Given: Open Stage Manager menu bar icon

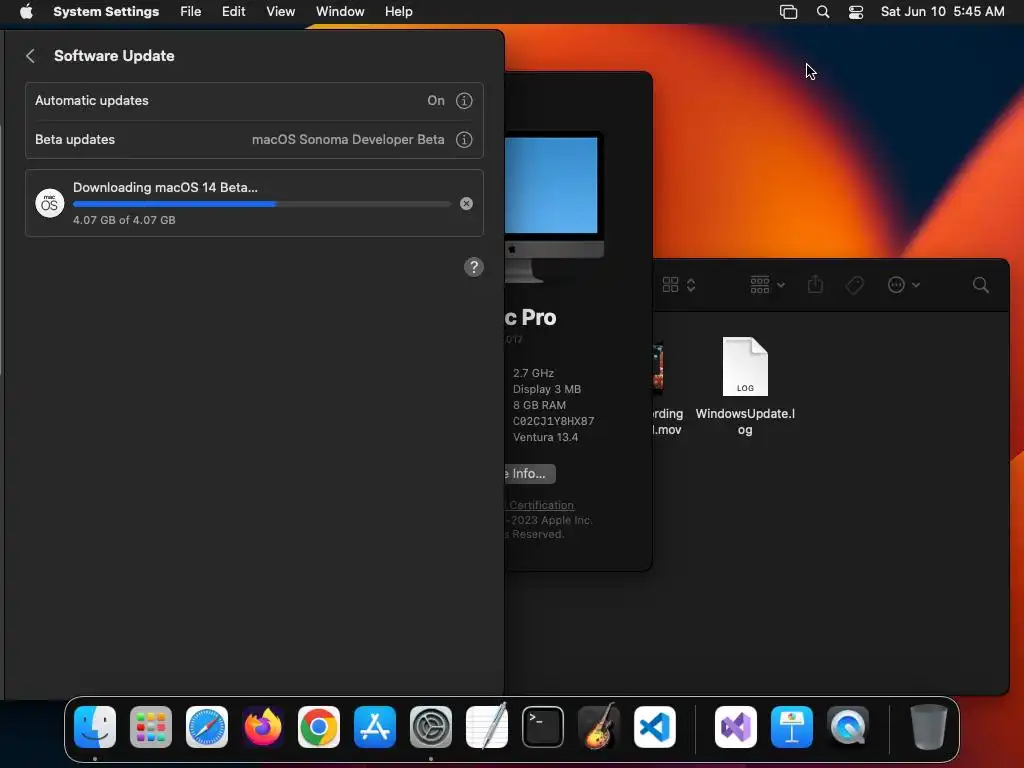Looking at the screenshot, I should (788, 12).
